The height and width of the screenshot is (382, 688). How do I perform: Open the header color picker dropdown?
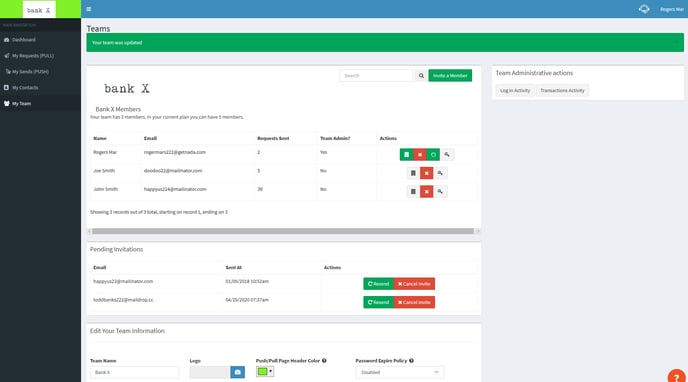point(265,371)
